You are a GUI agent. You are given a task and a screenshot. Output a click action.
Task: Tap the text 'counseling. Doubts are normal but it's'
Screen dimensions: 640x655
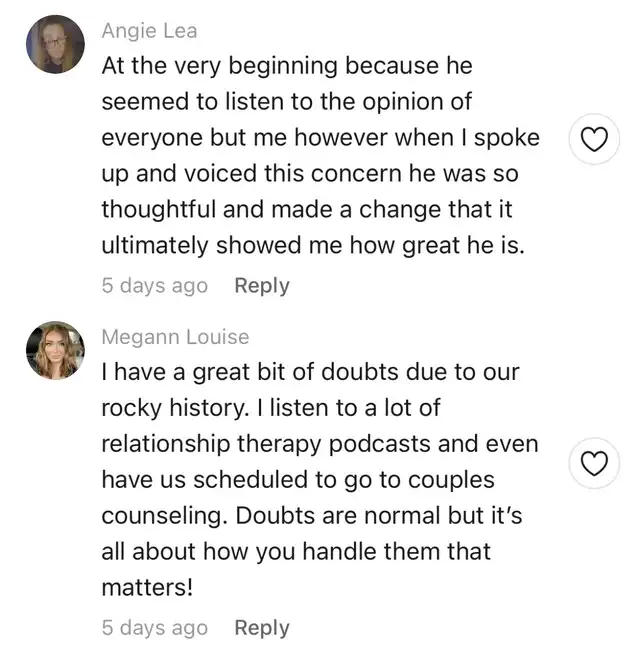(x=312, y=516)
